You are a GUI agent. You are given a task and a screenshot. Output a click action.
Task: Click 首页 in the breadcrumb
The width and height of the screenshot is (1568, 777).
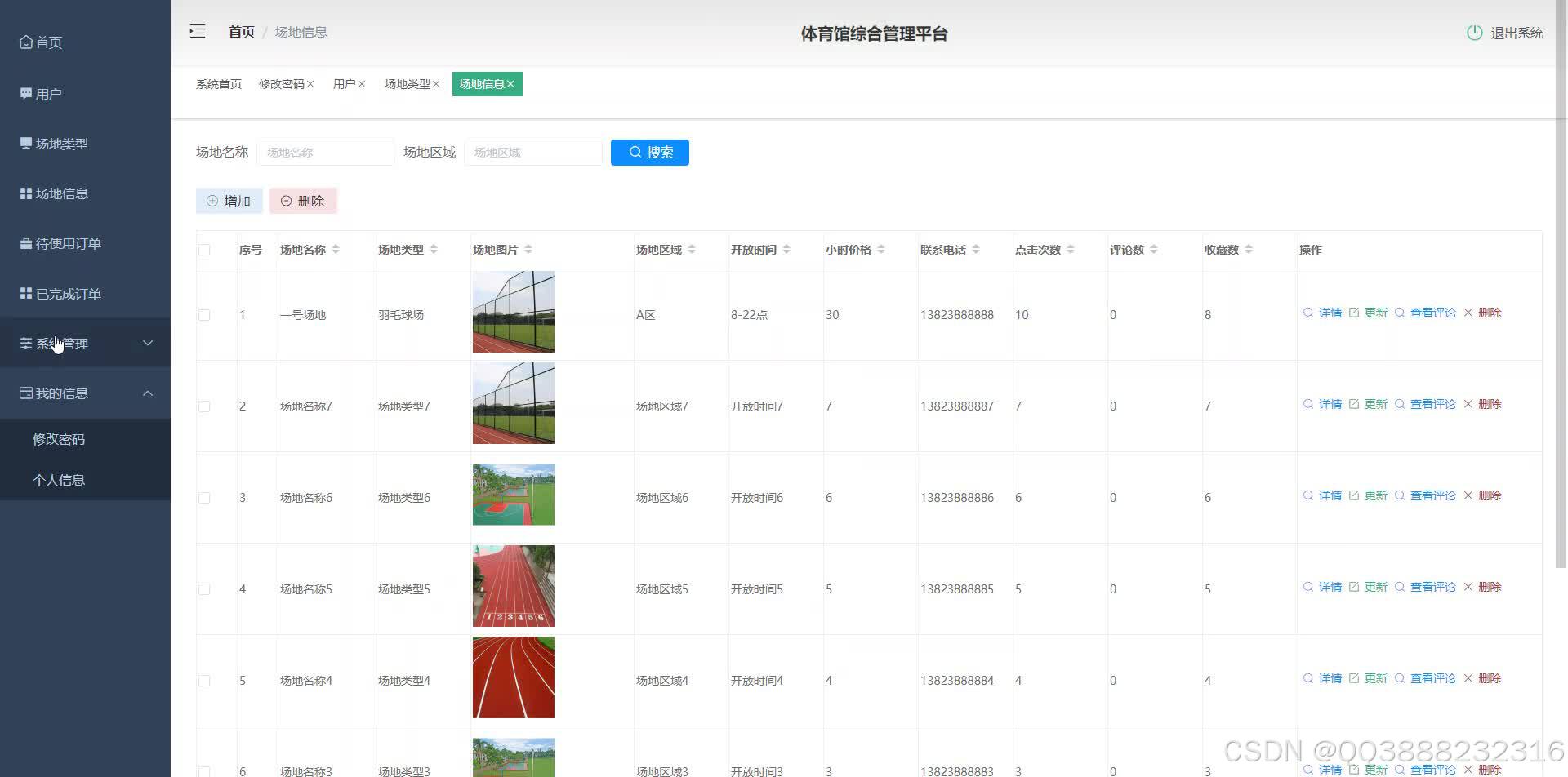(242, 32)
